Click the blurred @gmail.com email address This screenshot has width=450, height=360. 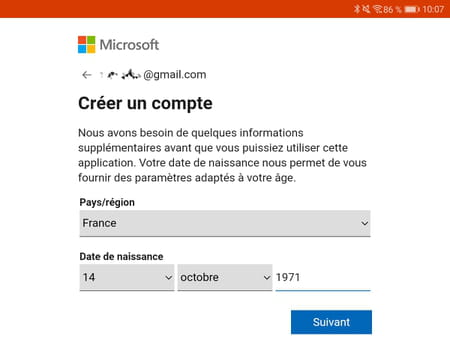tap(153, 75)
